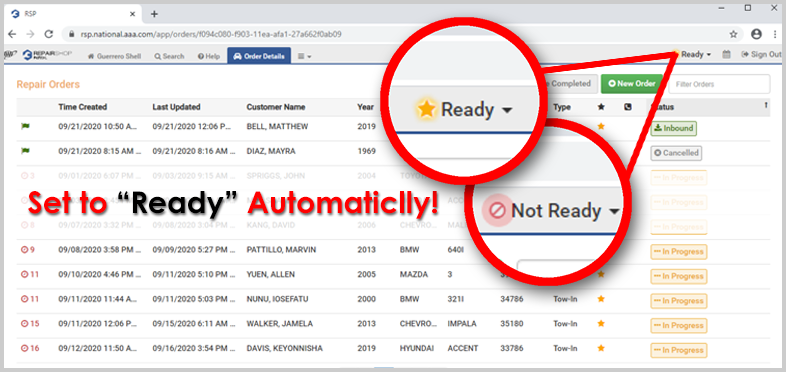Image resolution: width=786 pixels, height=372 pixels.
Task: Select customer DAVIS, KEYONNISHA
Action: [x=284, y=348]
